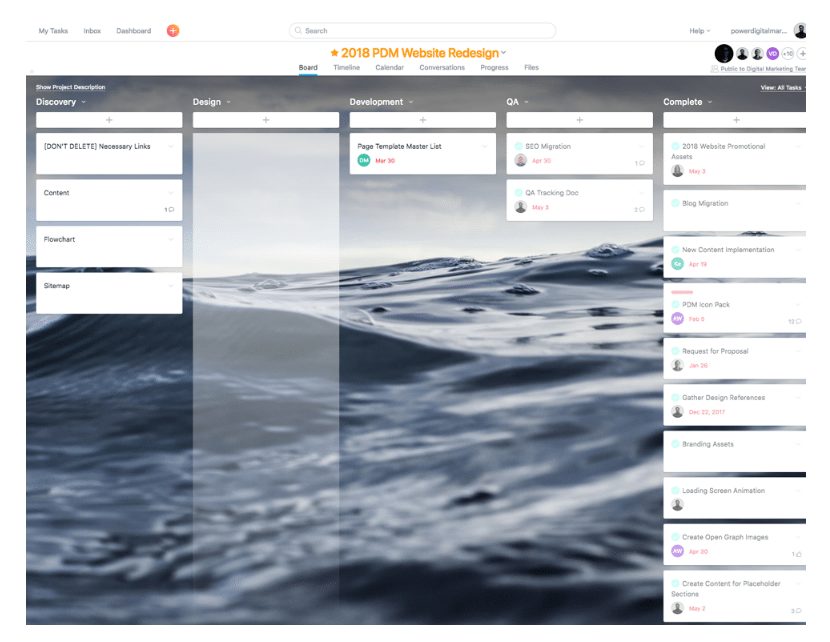
Task: Click the Show Project Description link
Action: click(70, 87)
